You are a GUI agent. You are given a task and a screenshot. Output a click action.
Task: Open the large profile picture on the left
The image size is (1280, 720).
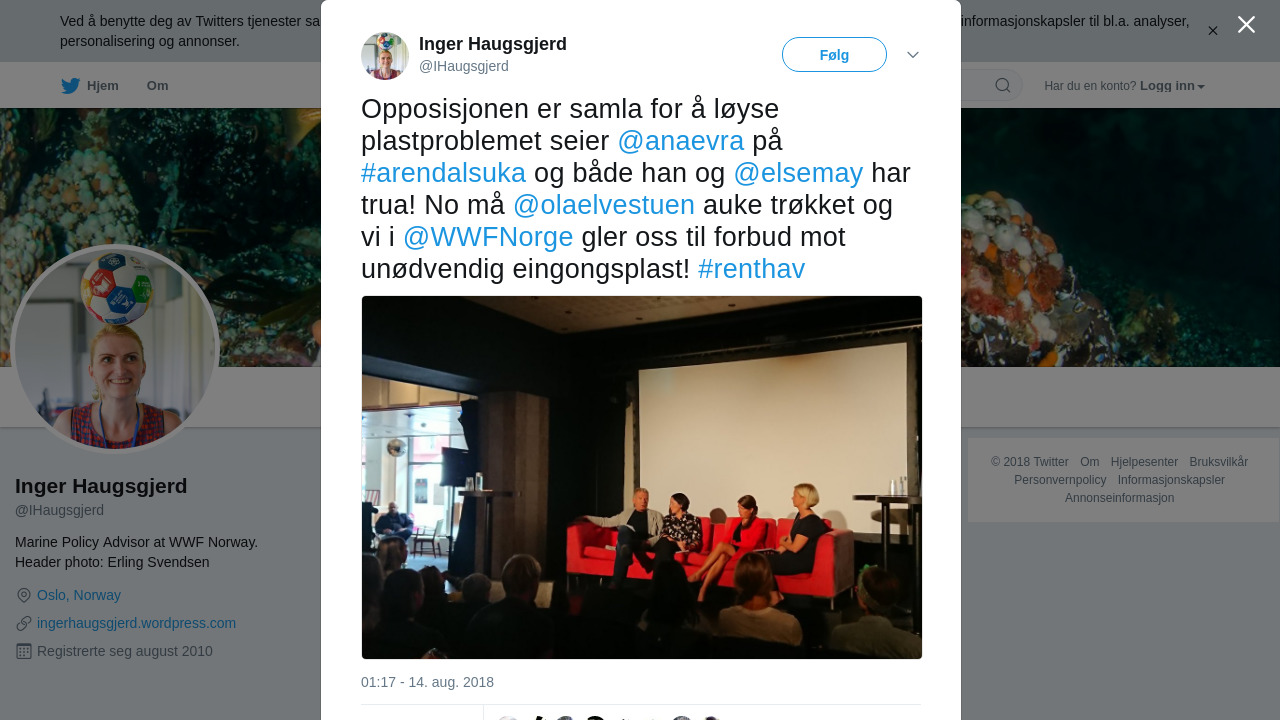(x=115, y=349)
